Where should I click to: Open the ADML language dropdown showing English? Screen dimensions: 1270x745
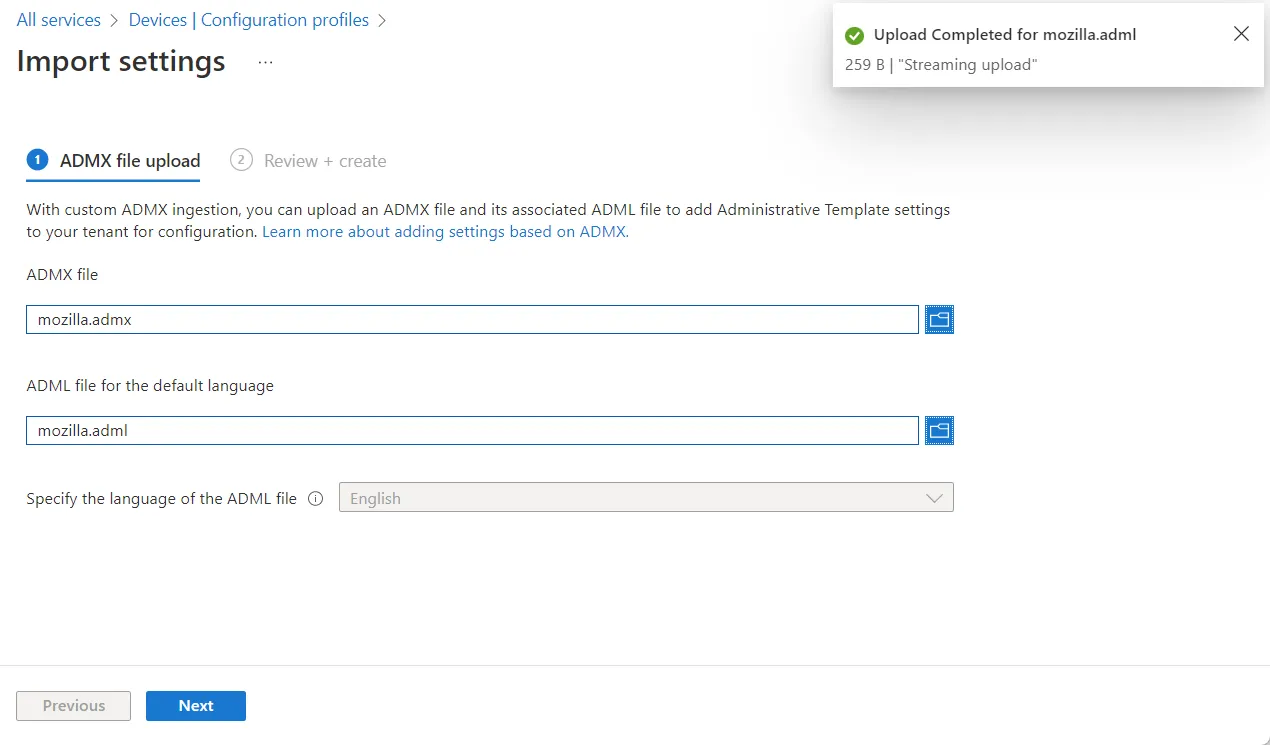646,498
